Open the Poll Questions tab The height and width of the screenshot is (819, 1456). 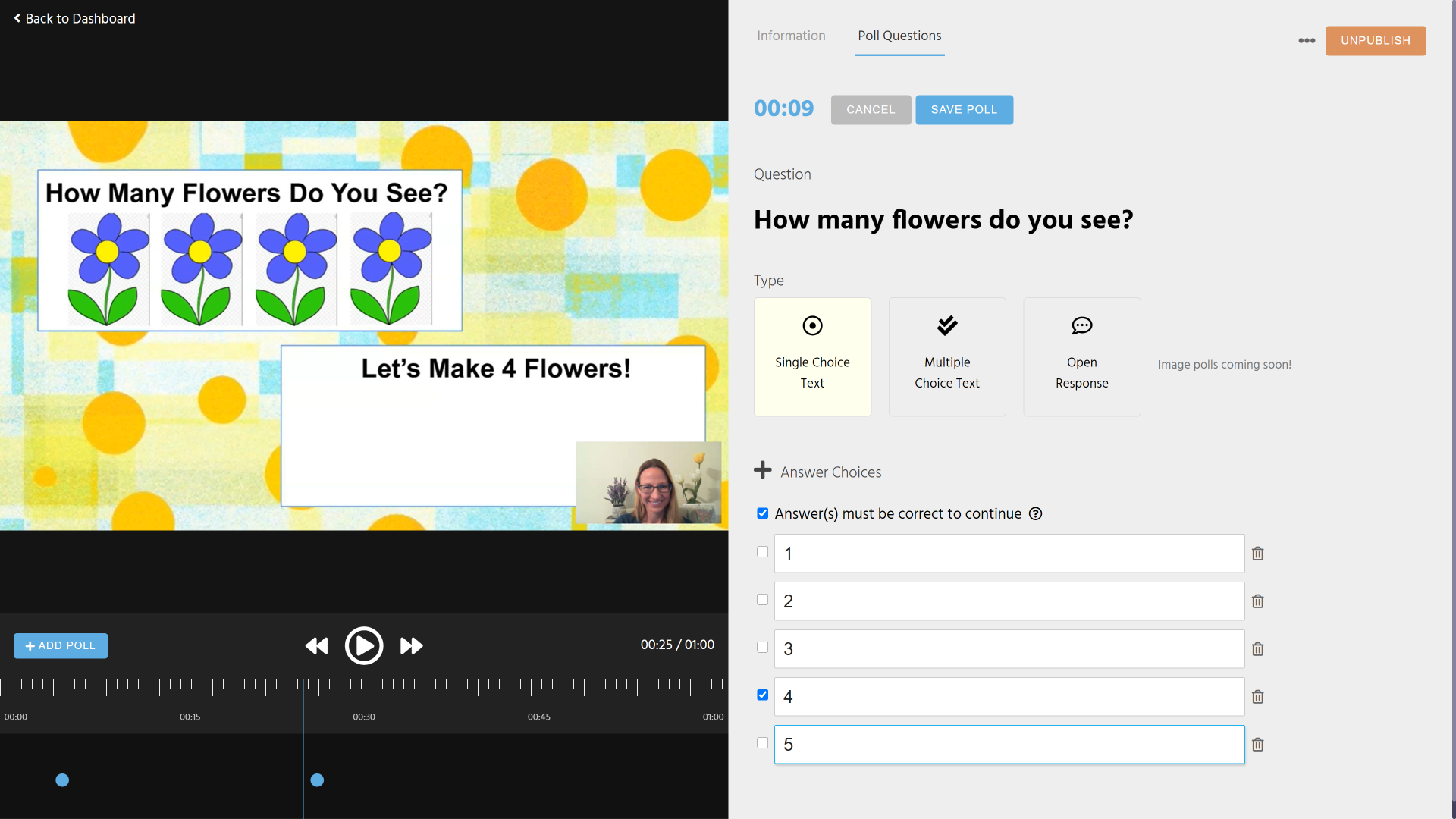[x=899, y=36]
